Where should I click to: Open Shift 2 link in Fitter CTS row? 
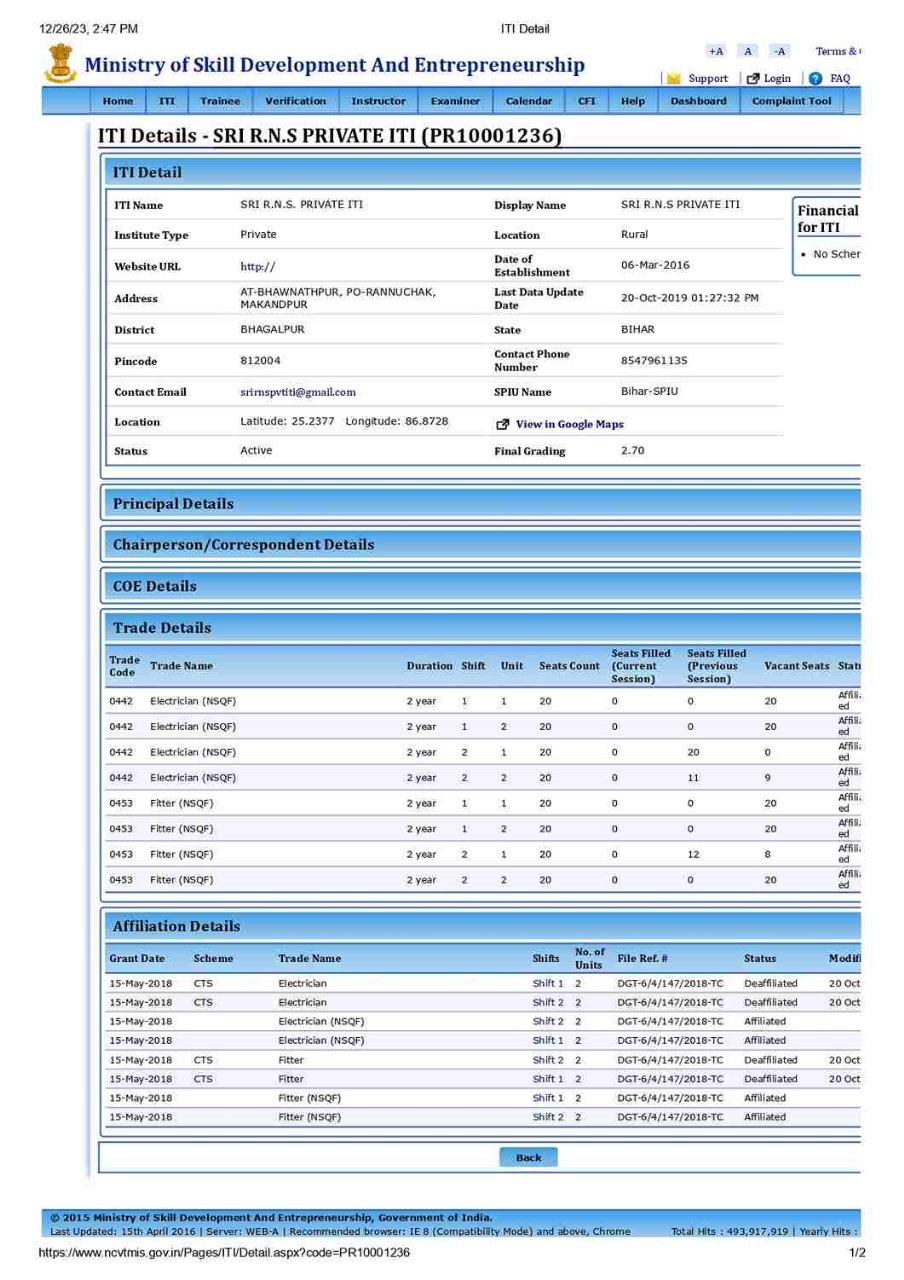[x=548, y=1060]
